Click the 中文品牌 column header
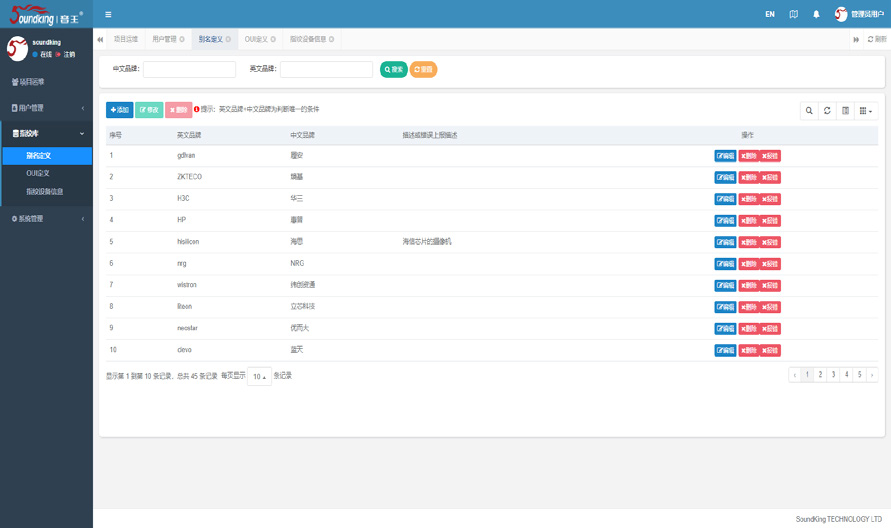Viewport: 891px width, 528px height. [x=302, y=135]
